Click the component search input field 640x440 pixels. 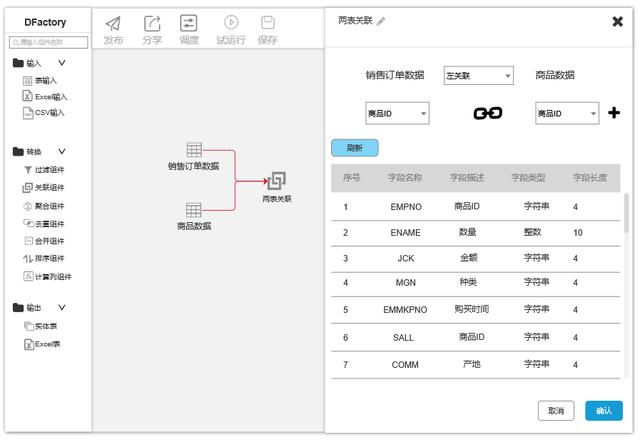tap(49, 42)
